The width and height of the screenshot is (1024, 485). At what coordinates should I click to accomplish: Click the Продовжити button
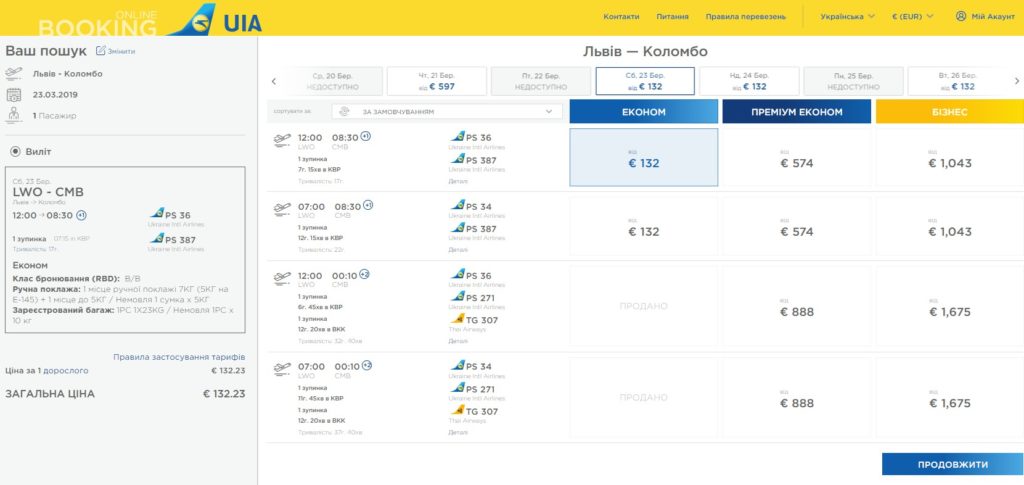(x=953, y=464)
